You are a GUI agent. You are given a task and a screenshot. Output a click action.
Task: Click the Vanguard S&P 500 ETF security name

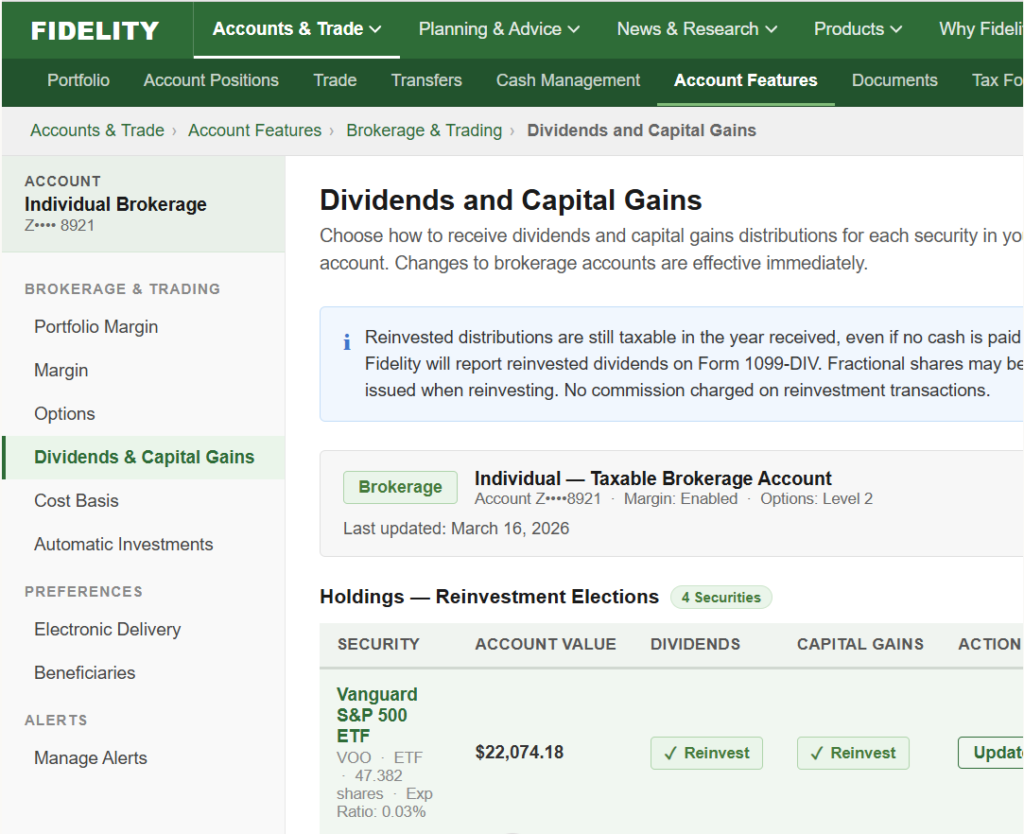coord(377,715)
